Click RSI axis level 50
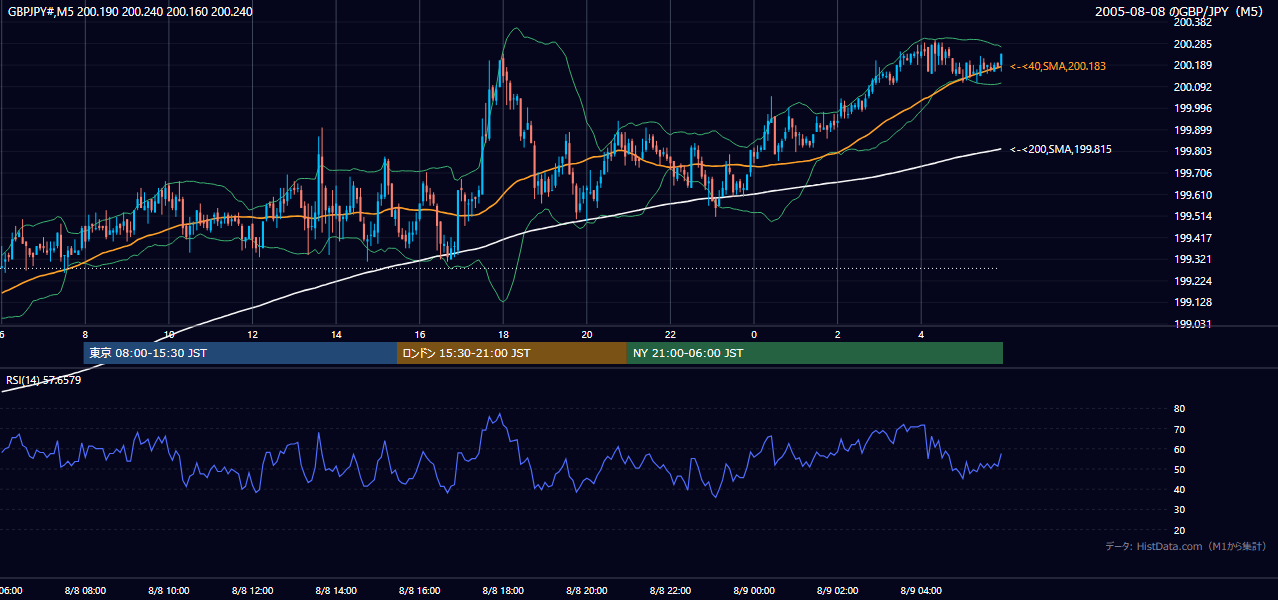 point(1179,469)
